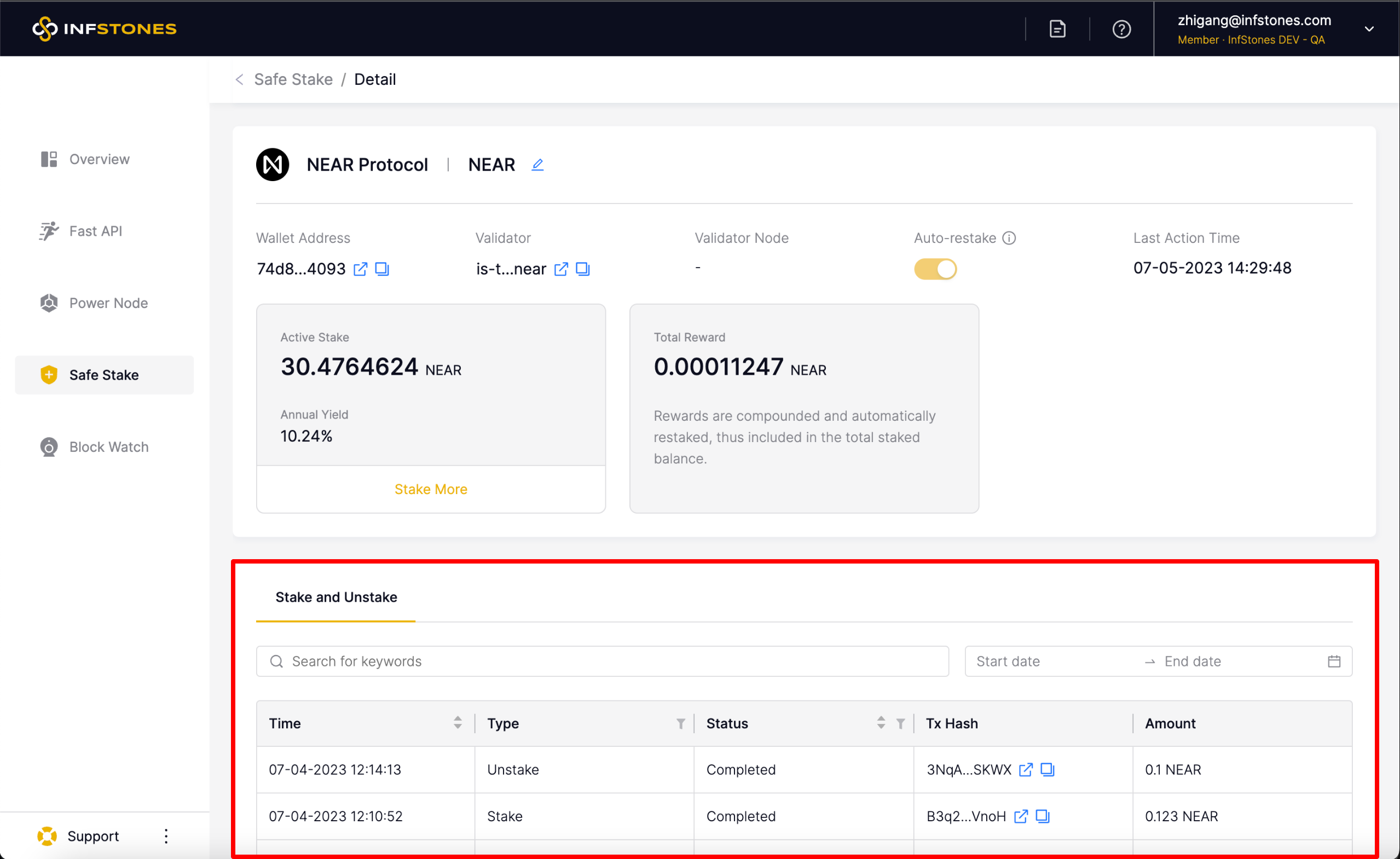Open Power Node in the sidebar
This screenshot has width=1400, height=859.
coord(108,303)
